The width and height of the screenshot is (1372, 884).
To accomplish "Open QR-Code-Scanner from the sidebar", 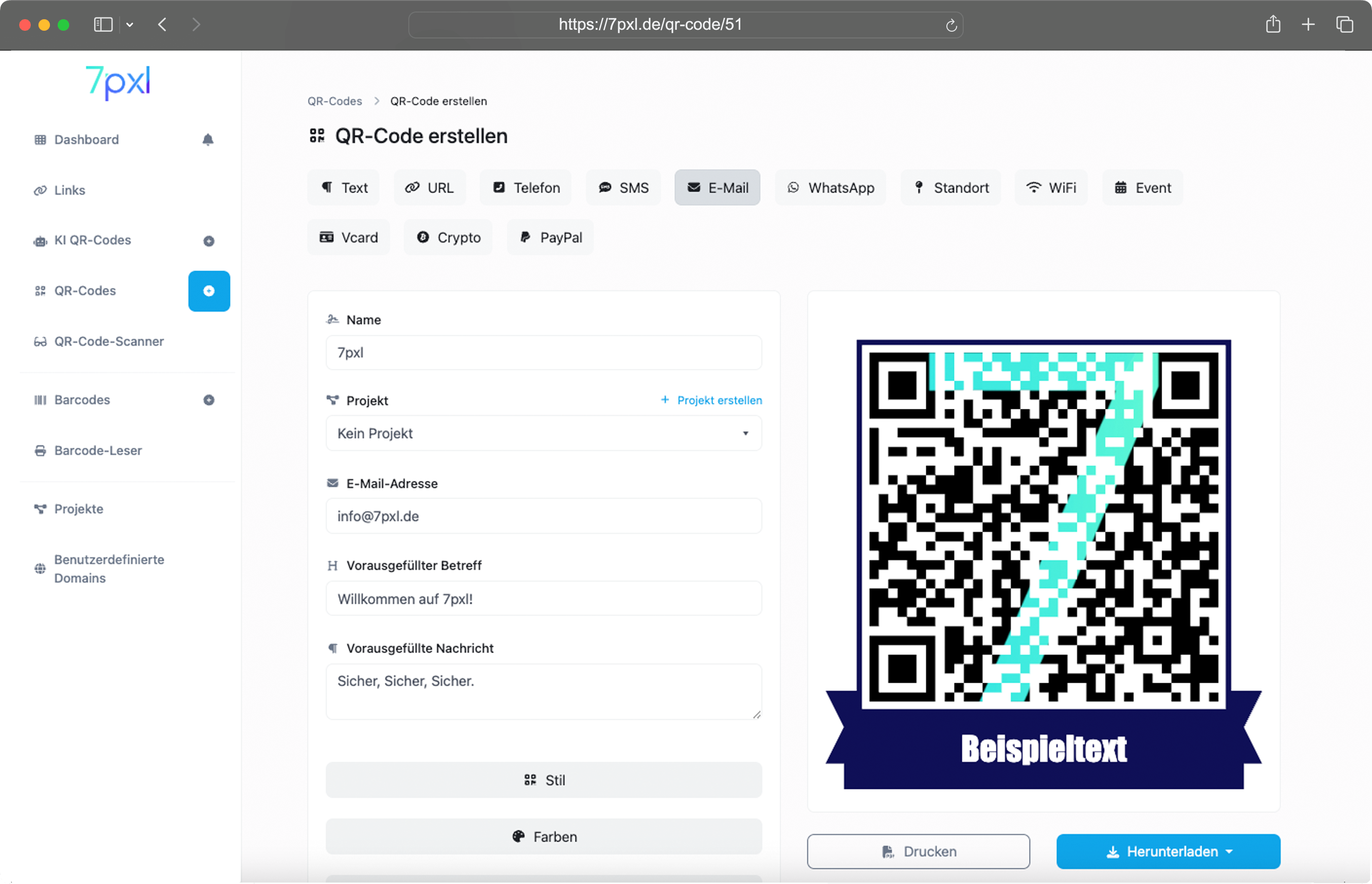I will point(109,342).
